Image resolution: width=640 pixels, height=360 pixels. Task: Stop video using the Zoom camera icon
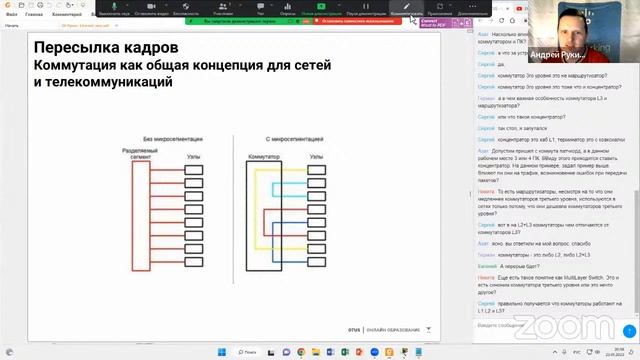[x=151, y=6]
